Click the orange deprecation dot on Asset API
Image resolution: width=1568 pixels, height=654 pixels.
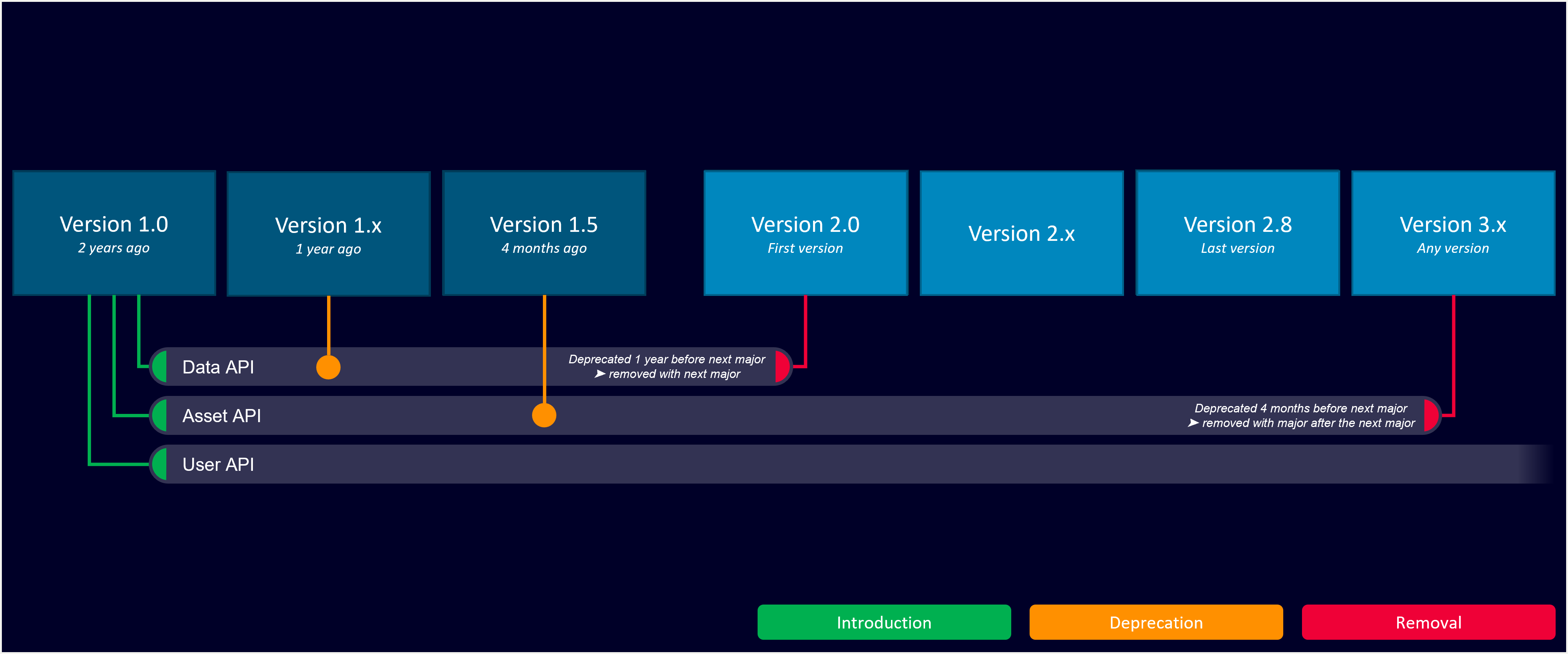point(544,415)
